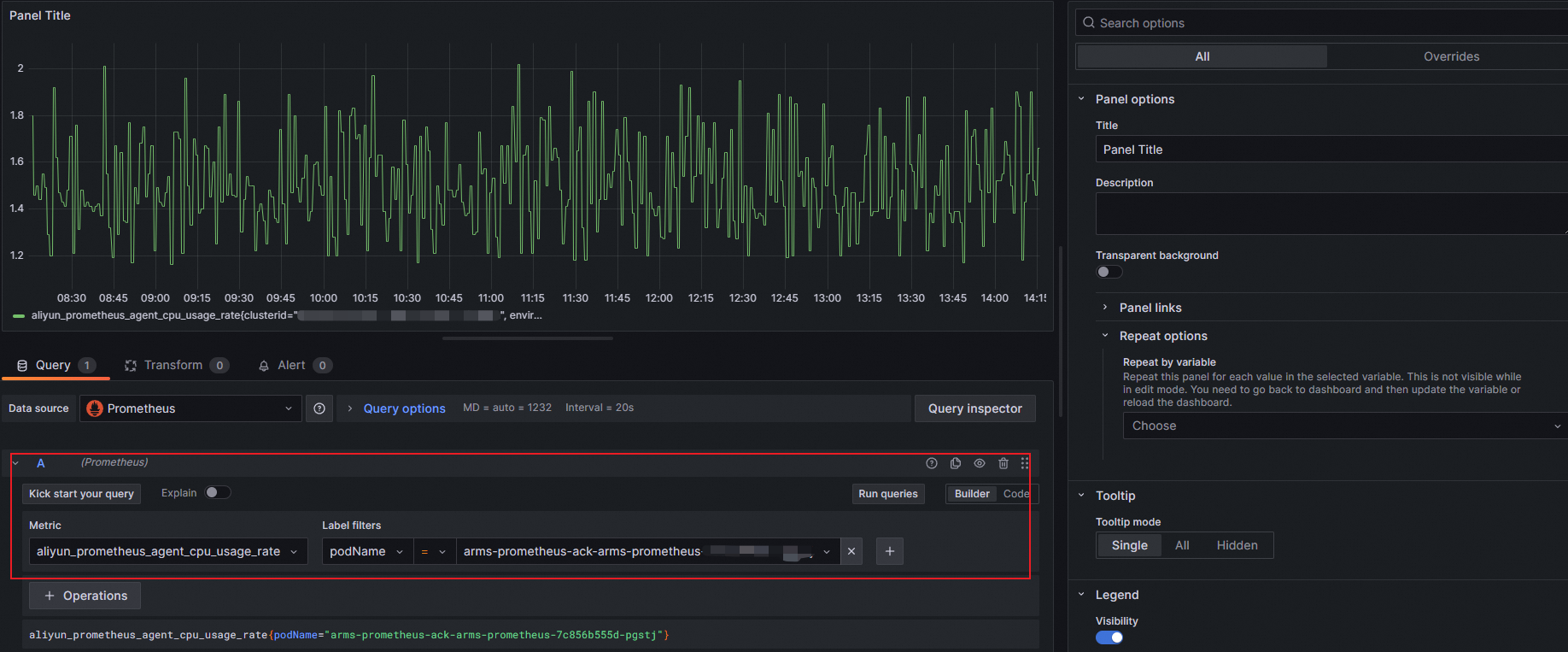Screen dimensions: 1568x652
Task: Grab the drag handle of query A
Action: point(1025,463)
